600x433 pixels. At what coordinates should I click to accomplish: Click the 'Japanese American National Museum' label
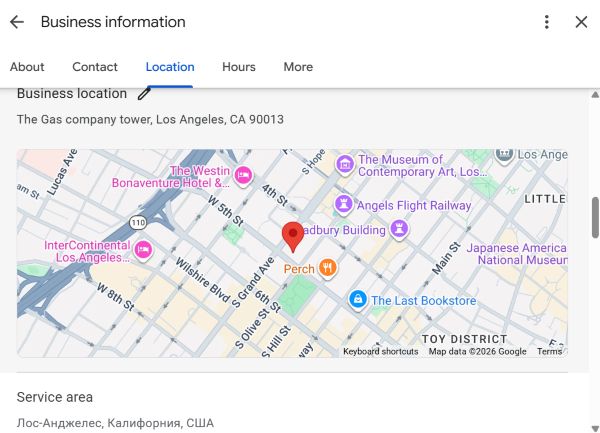coord(517,254)
